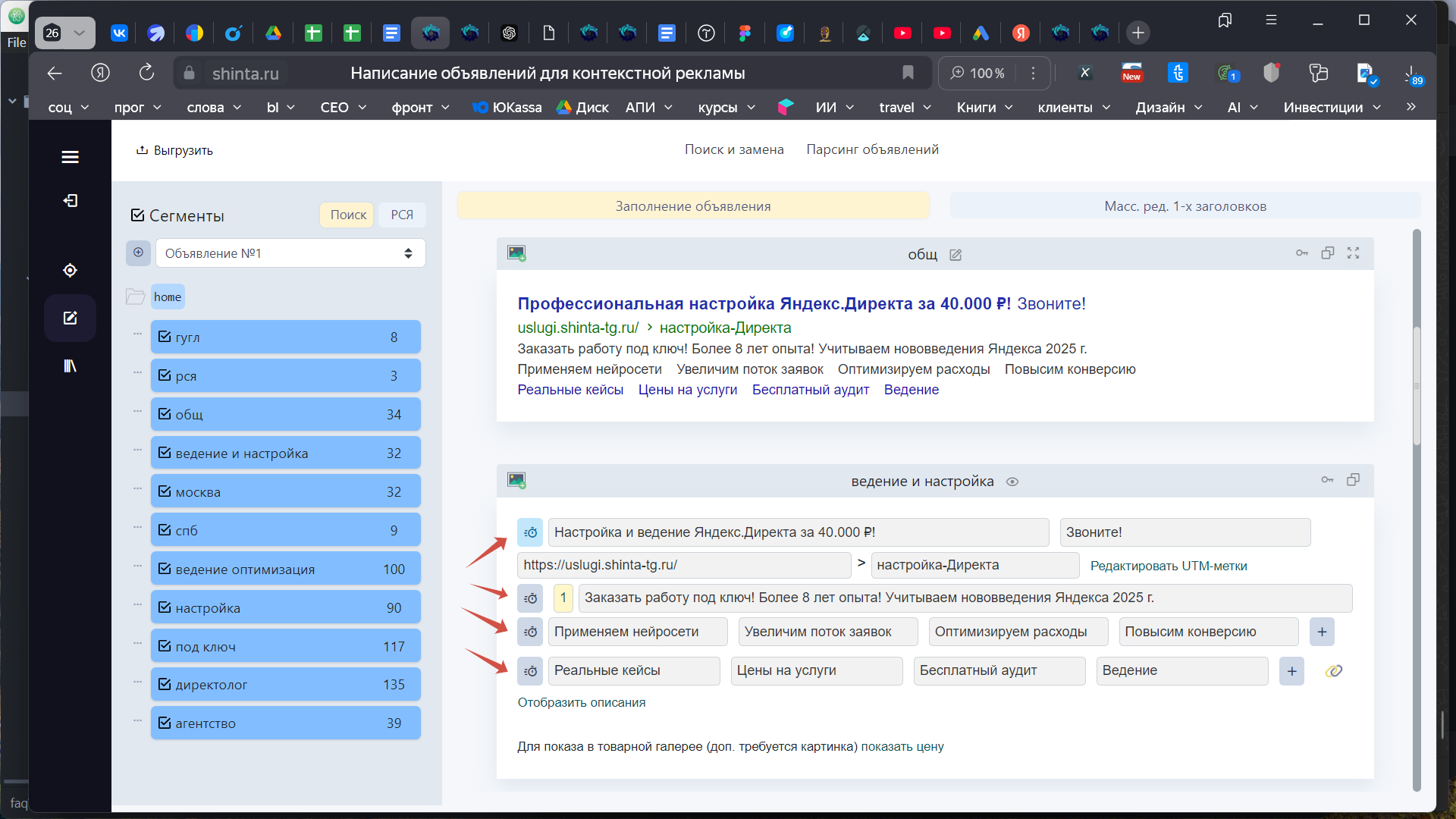Click the key icon in ведение и настройка header
The width and height of the screenshot is (1456, 819).
click(x=1328, y=480)
